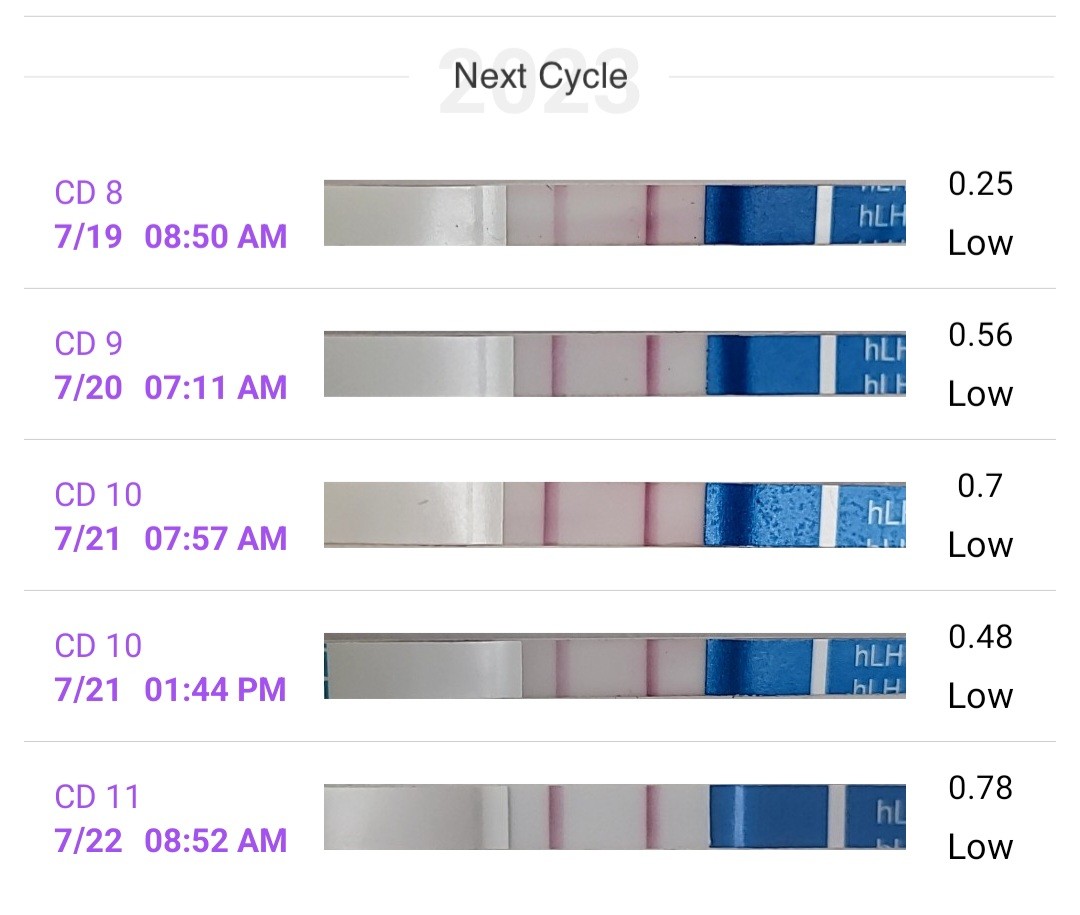
Task: Tap the CD 11 day label
Action: 97,797
